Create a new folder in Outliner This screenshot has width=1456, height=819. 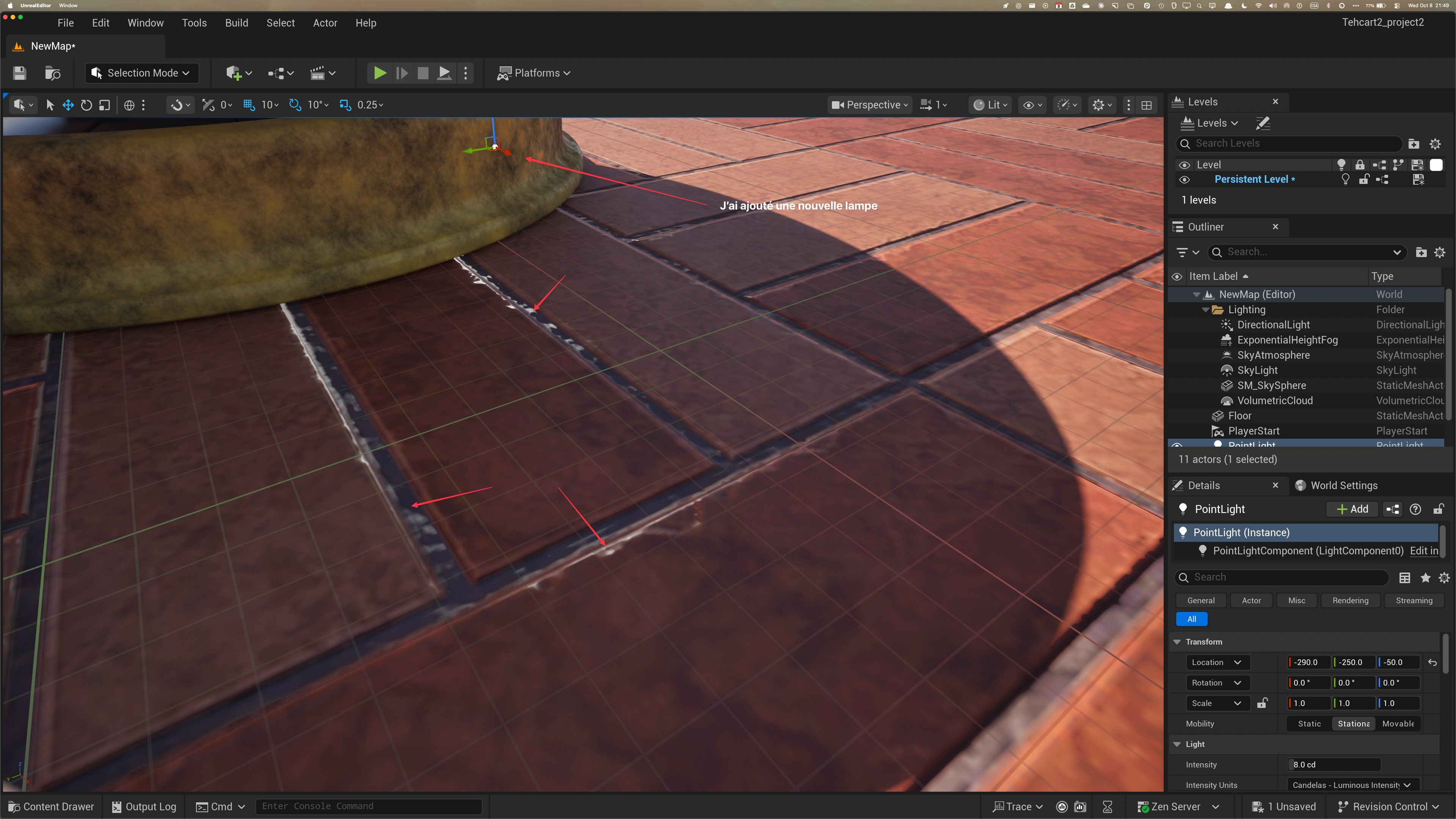pos(1421,252)
